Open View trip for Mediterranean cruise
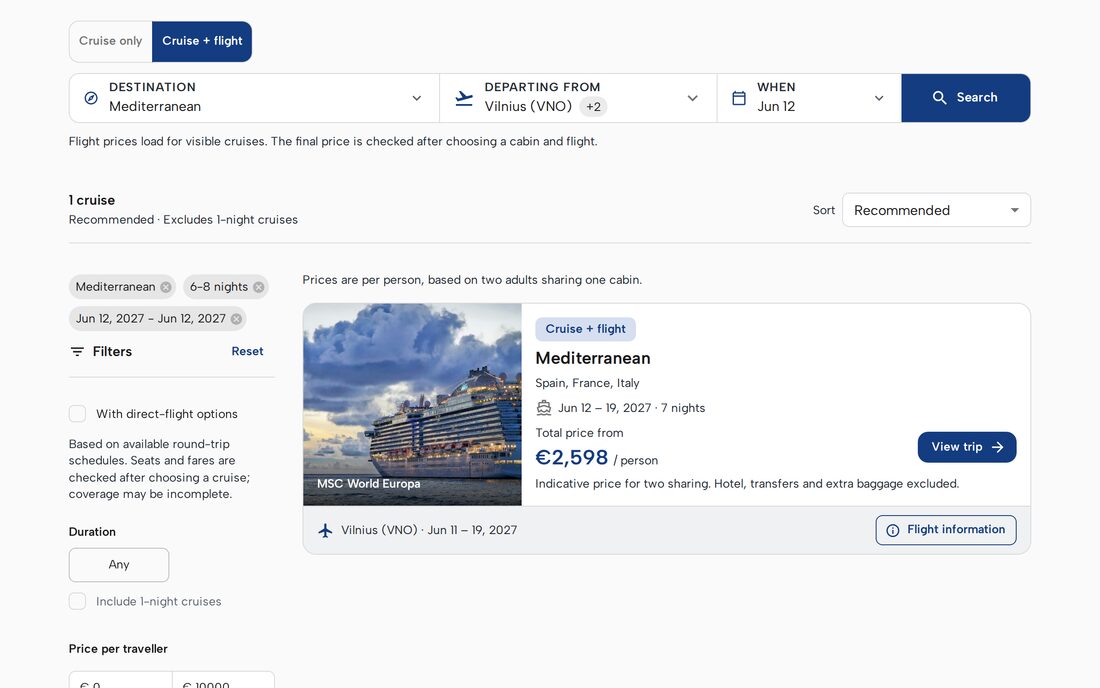 [x=967, y=447]
